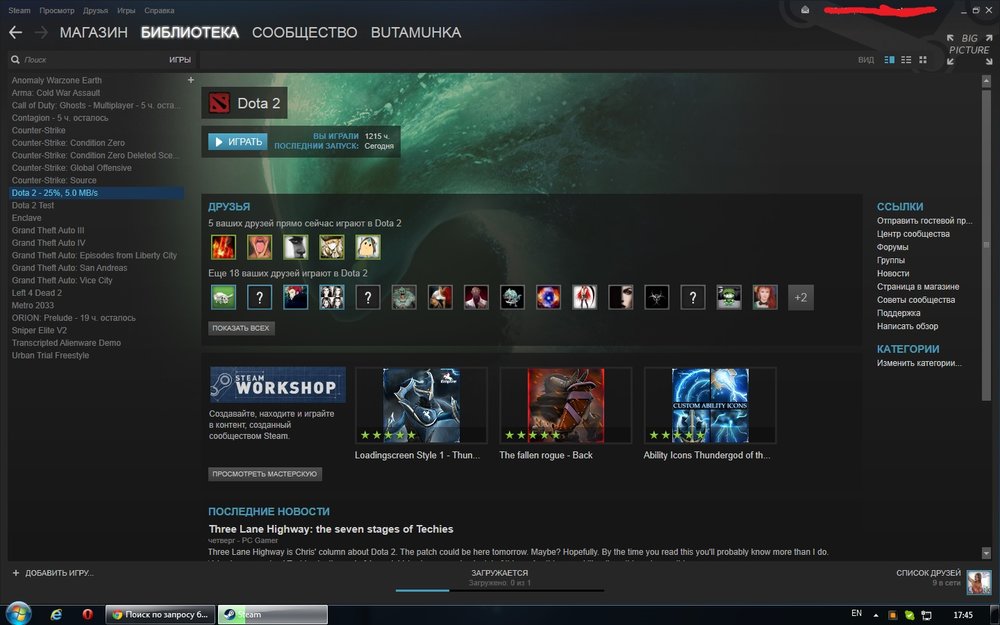1000x625 pixels.
Task: Open ДОБАВИТЬ ИГРУ add game menu
Action: click(53, 573)
